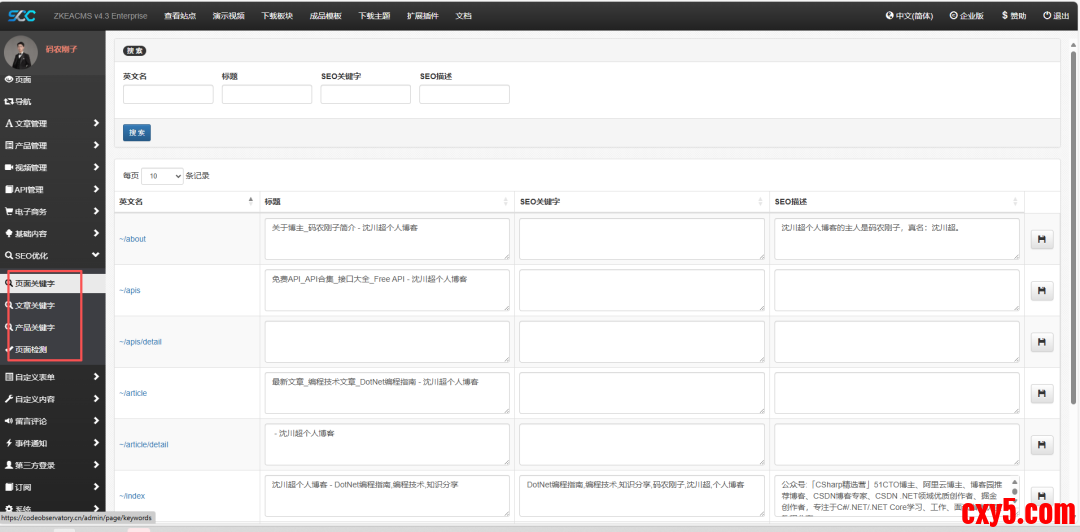Expand 自定义表单 sidebar menu
This screenshot has width=1080, height=532.
[50, 377]
